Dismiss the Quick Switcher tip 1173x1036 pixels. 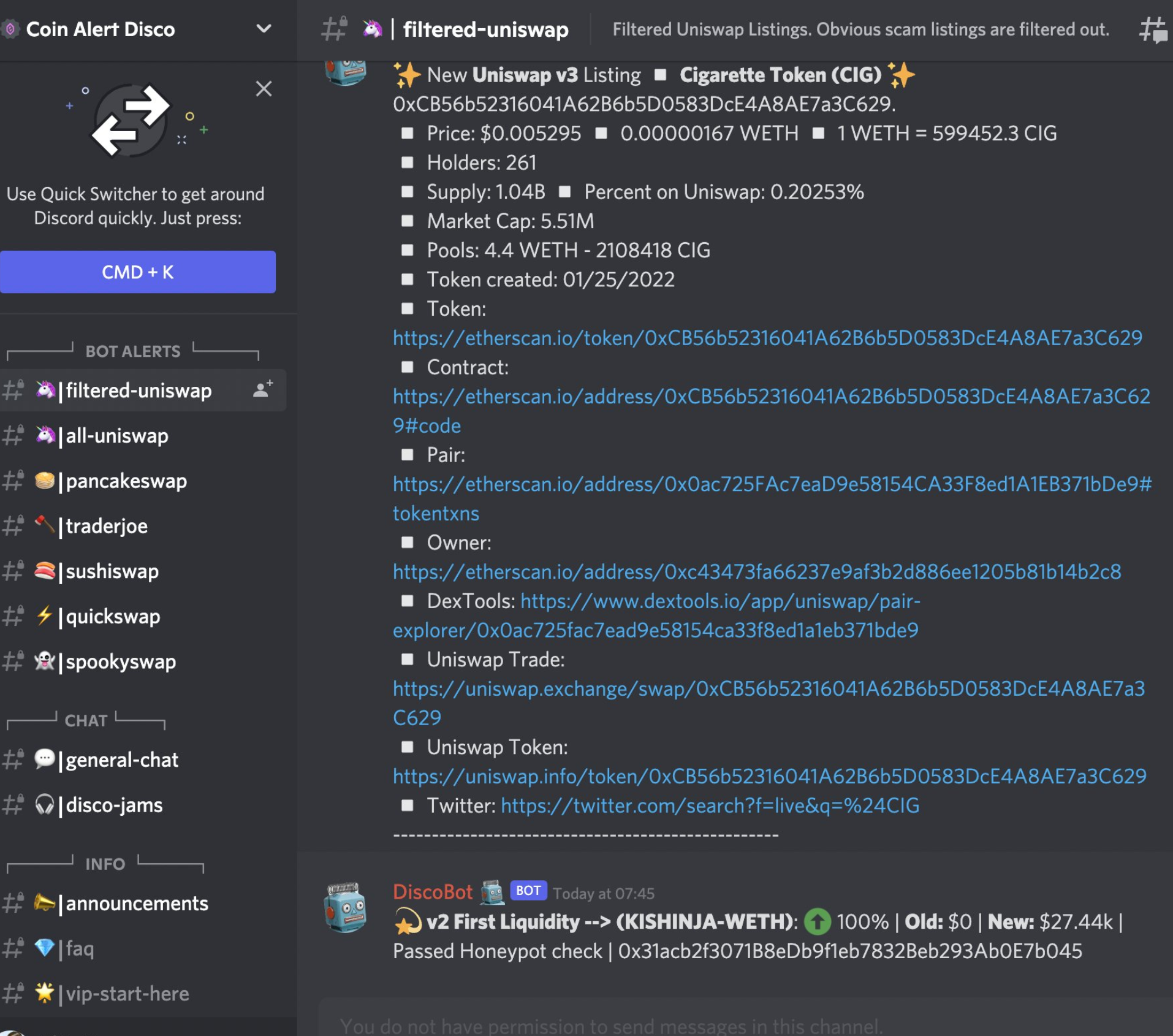tap(264, 89)
